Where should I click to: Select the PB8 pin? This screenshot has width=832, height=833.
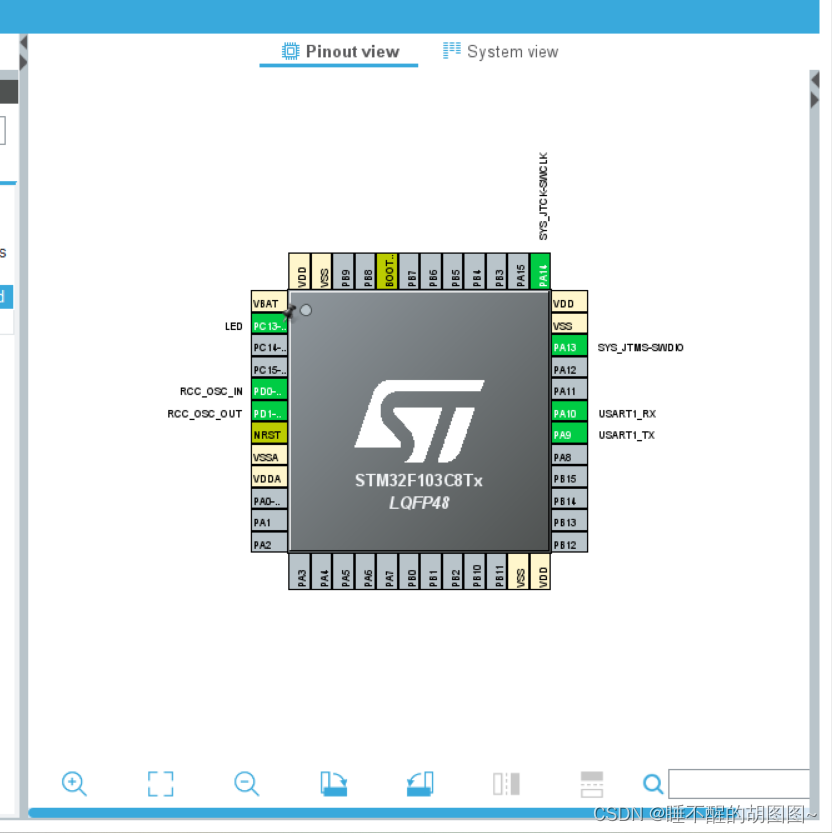[x=366, y=271]
